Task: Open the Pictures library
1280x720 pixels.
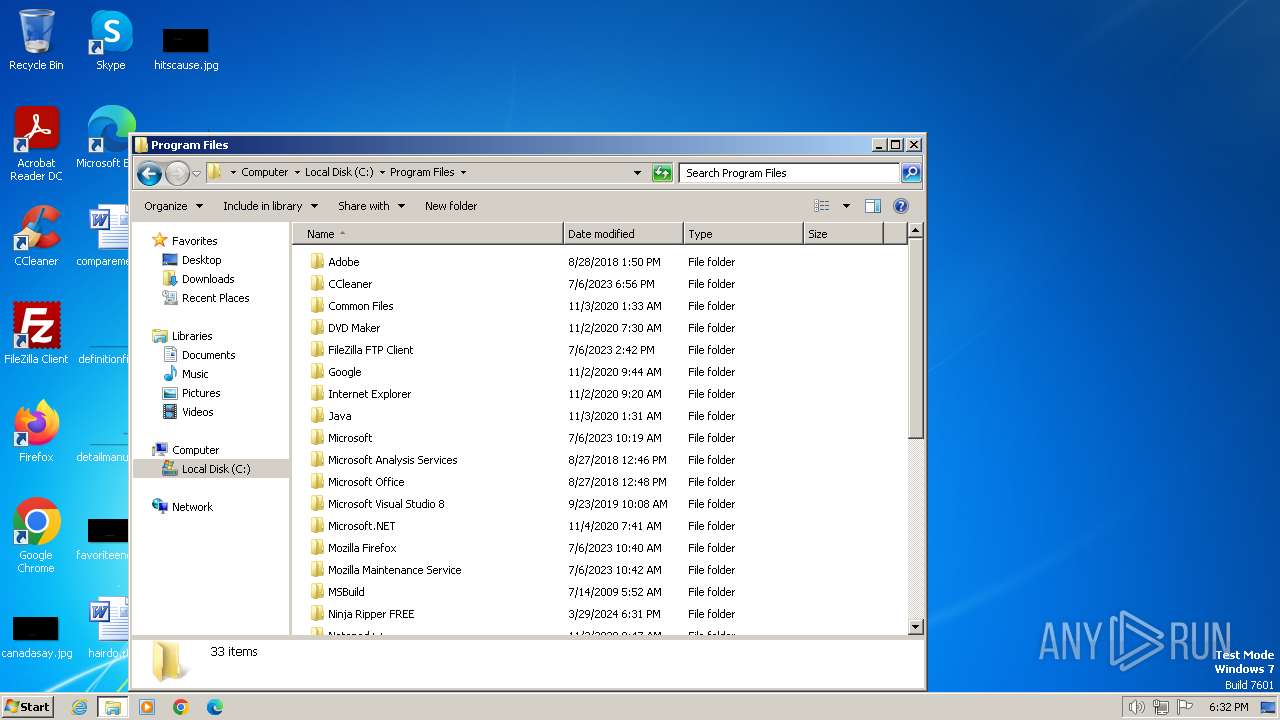Action: point(201,393)
